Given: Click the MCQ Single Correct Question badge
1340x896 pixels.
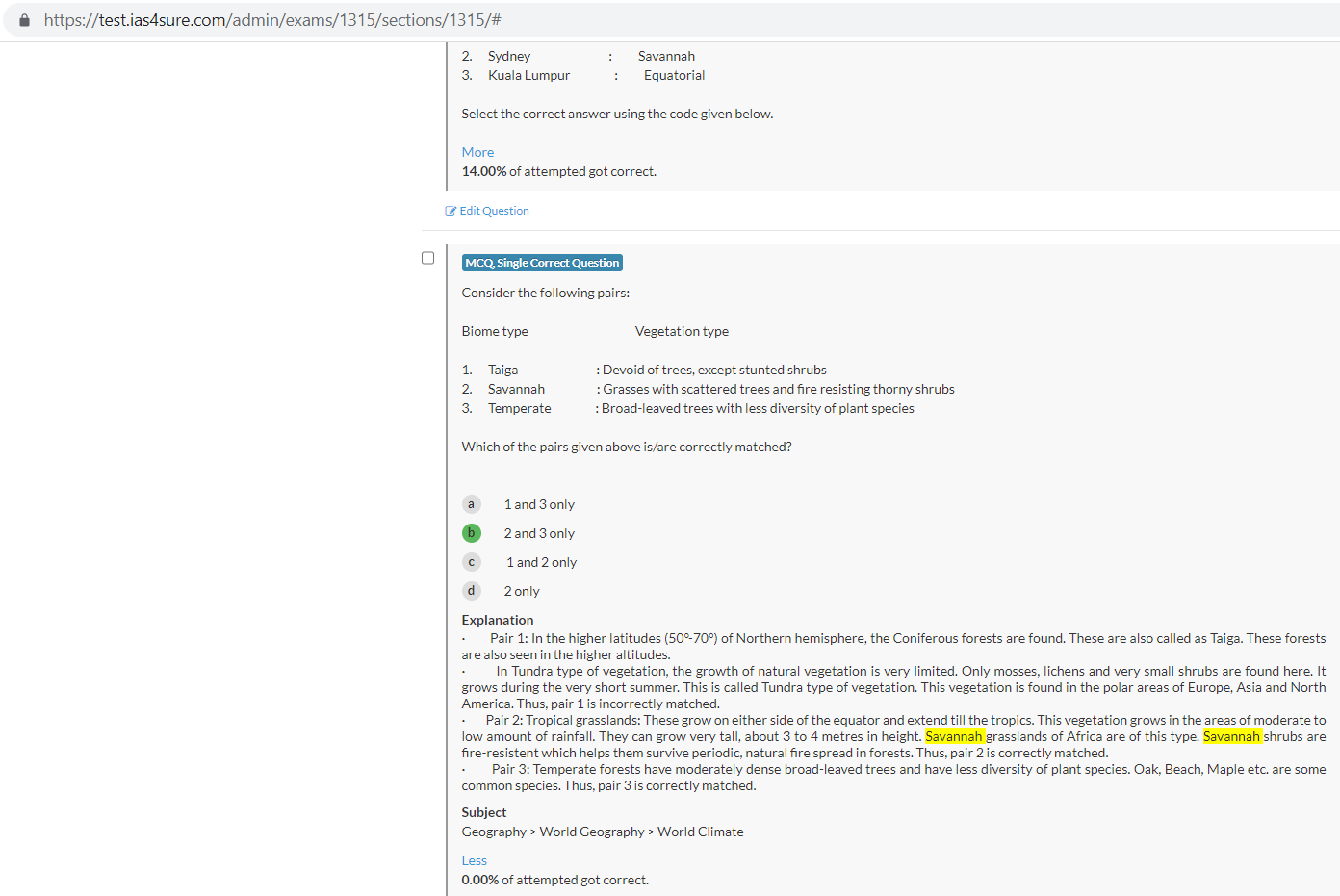Looking at the screenshot, I should [x=542, y=263].
